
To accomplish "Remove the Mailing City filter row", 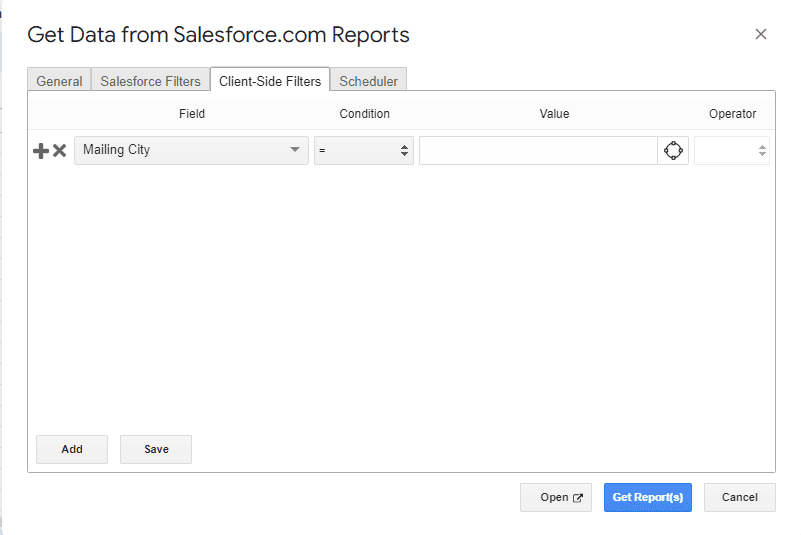I will click(x=59, y=151).
